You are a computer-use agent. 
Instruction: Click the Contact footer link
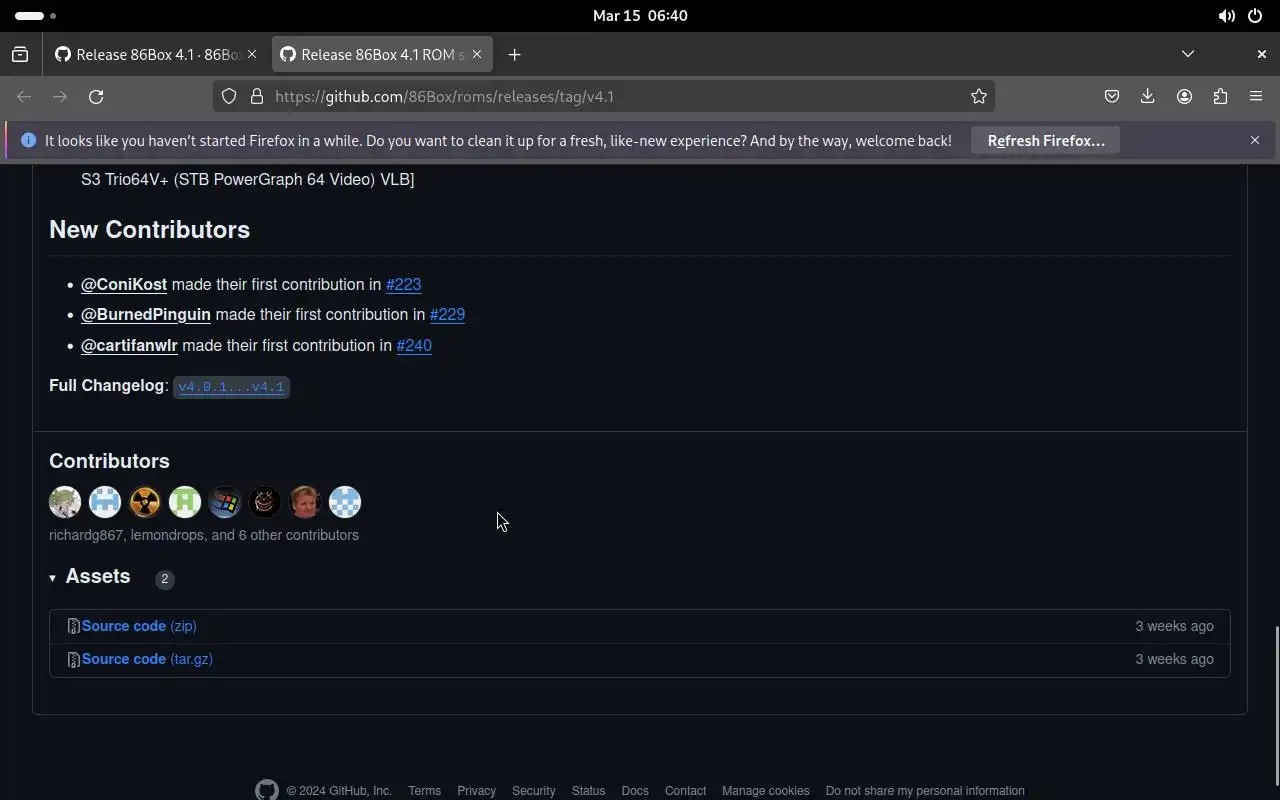click(685, 791)
